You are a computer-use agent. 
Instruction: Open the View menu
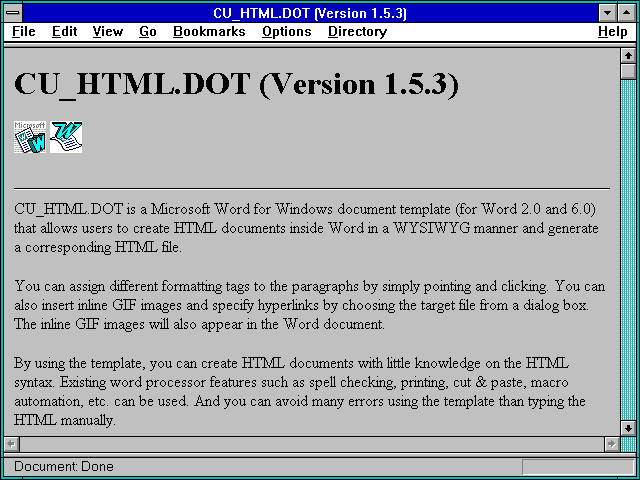(x=108, y=31)
